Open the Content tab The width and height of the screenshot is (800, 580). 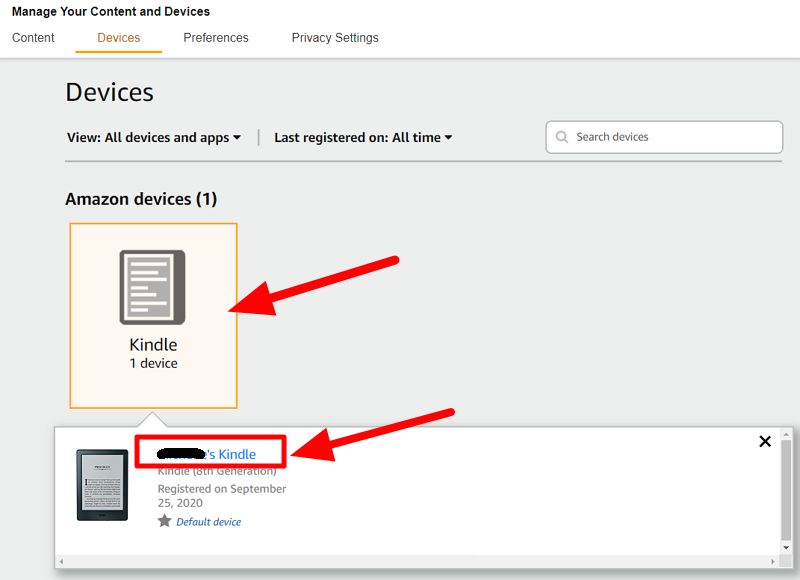point(33,38)
